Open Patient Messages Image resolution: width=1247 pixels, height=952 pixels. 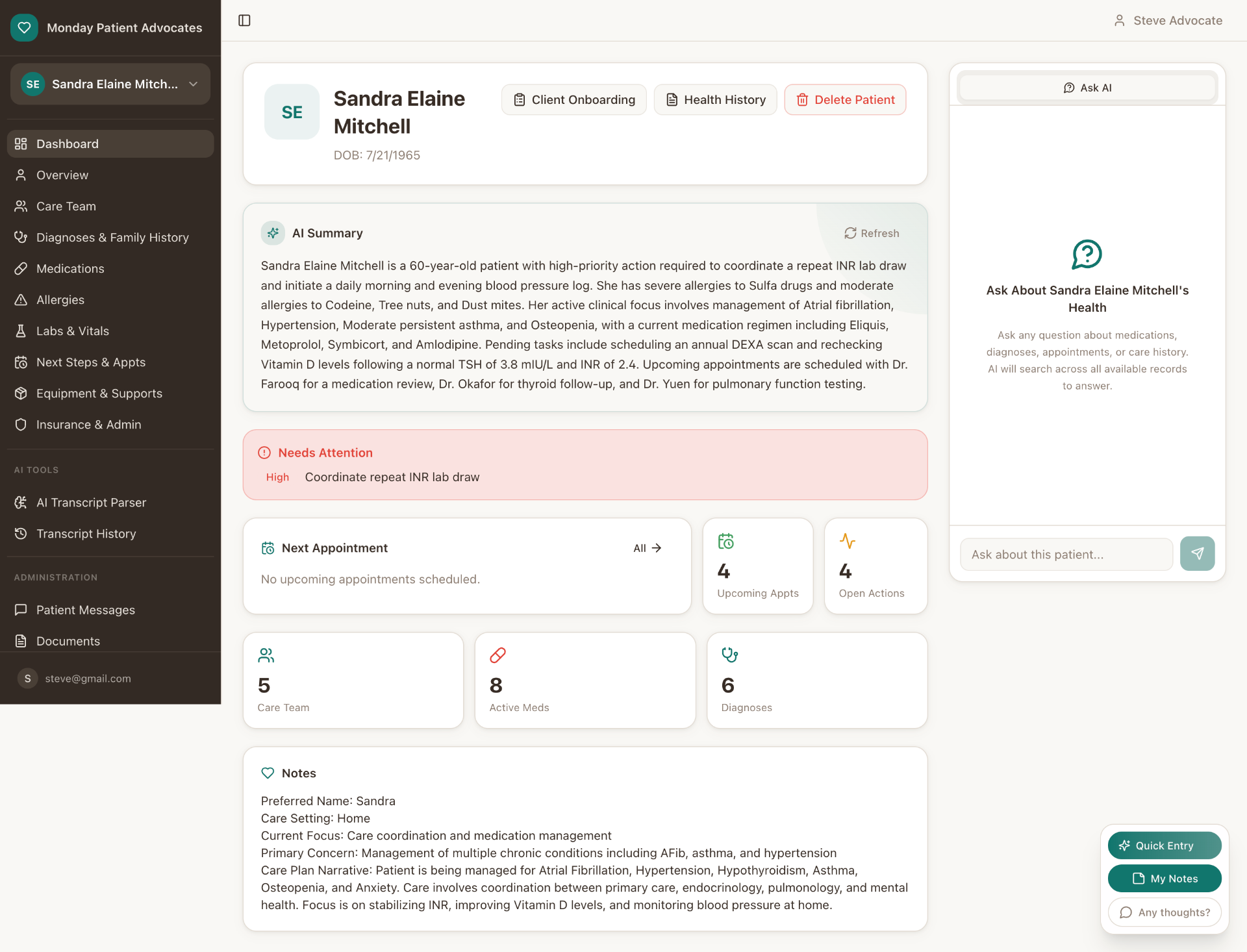pos(110,610)
